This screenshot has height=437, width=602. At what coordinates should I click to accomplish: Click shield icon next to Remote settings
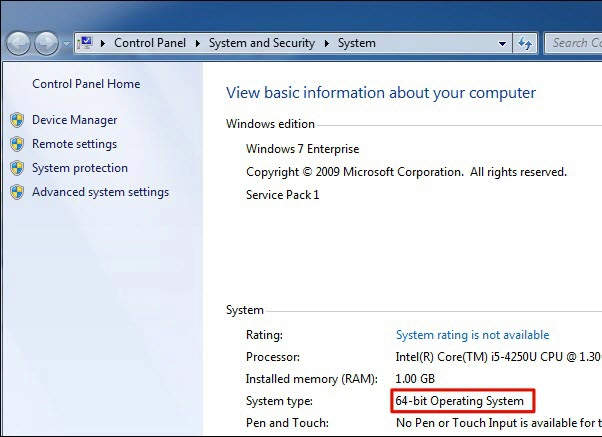(x=17, y=144)
